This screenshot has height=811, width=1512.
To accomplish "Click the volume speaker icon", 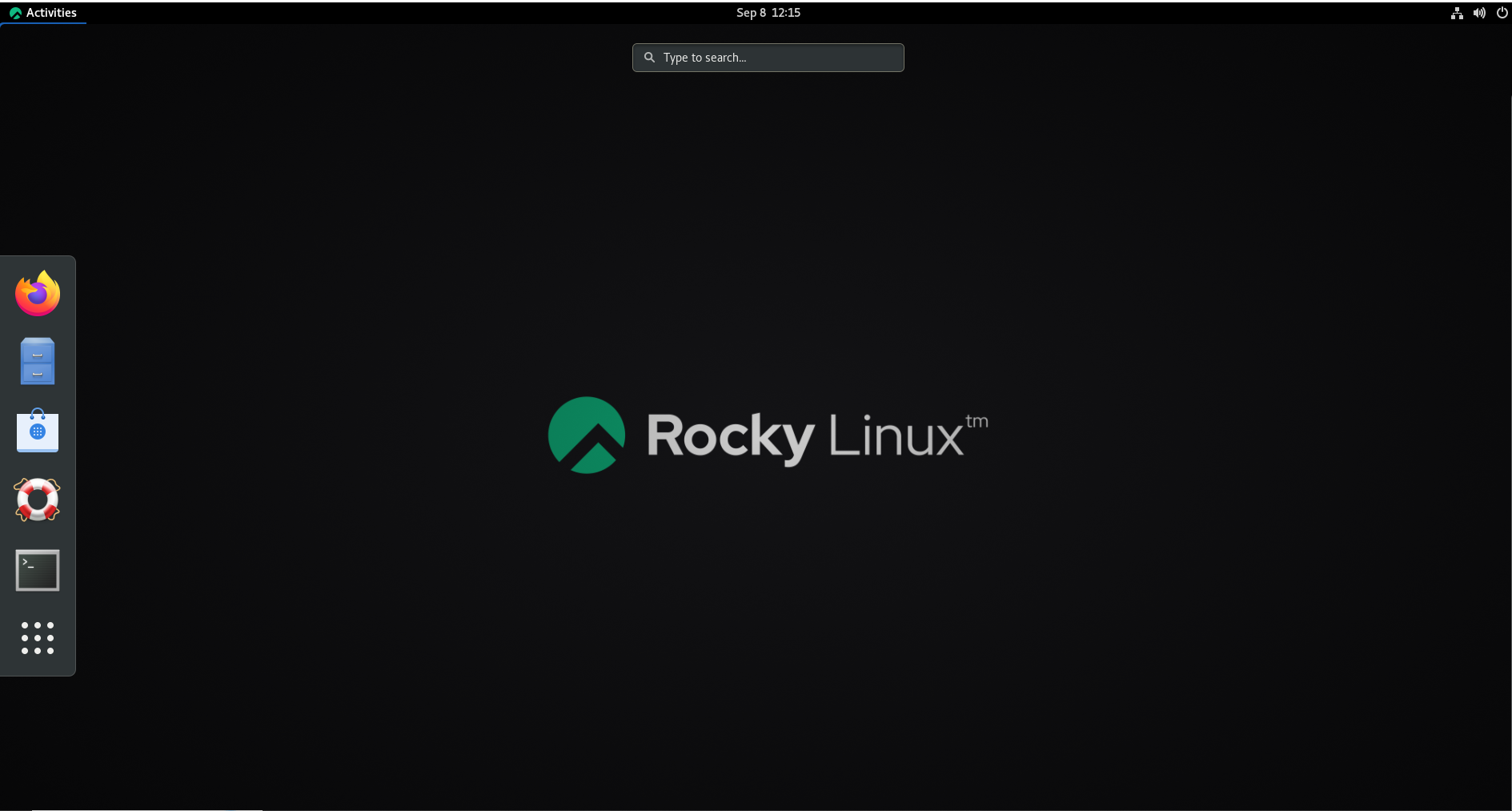I will [1479, 13].
